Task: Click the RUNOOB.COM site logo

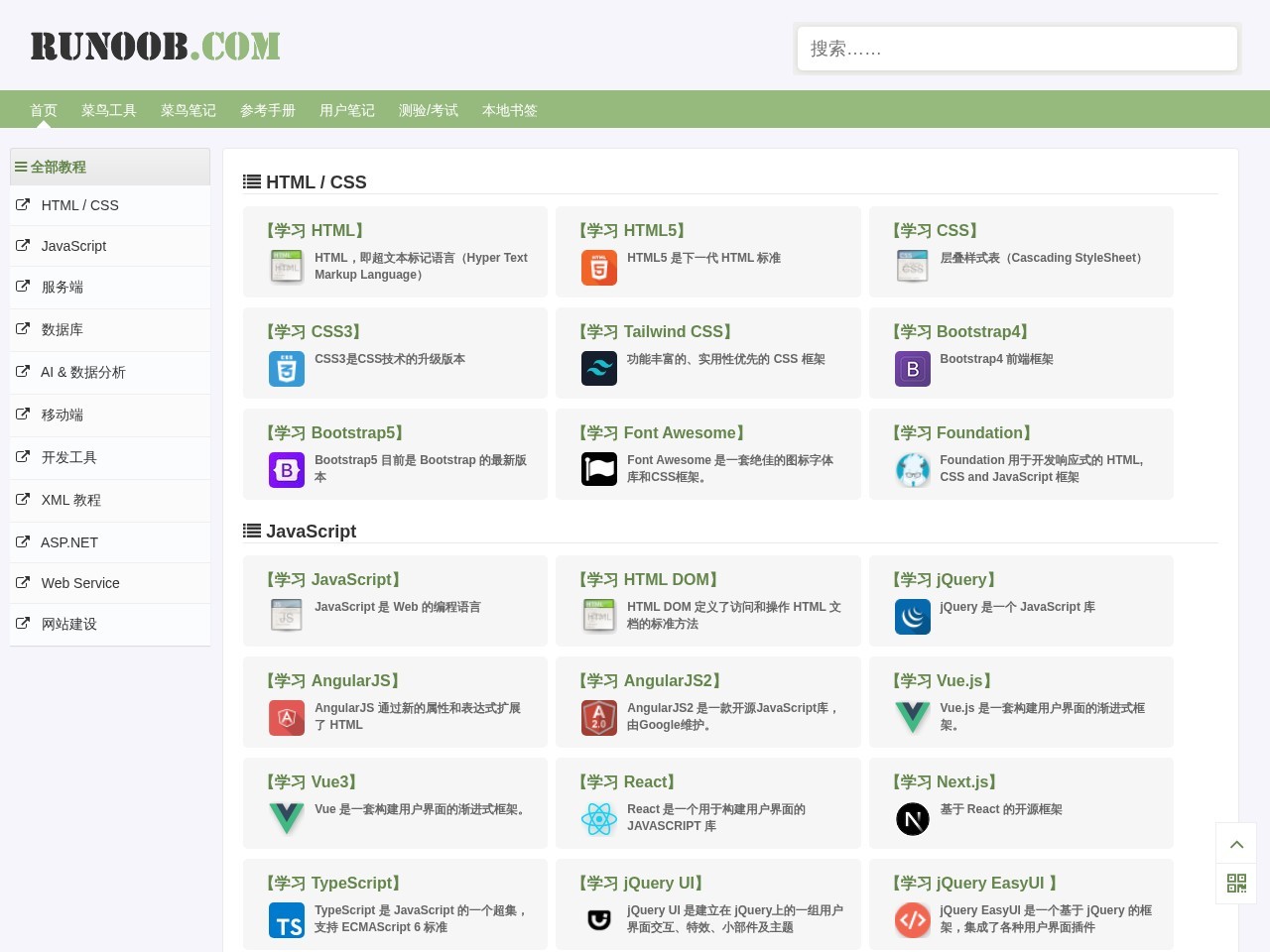Action: click(x=155, y=47)
